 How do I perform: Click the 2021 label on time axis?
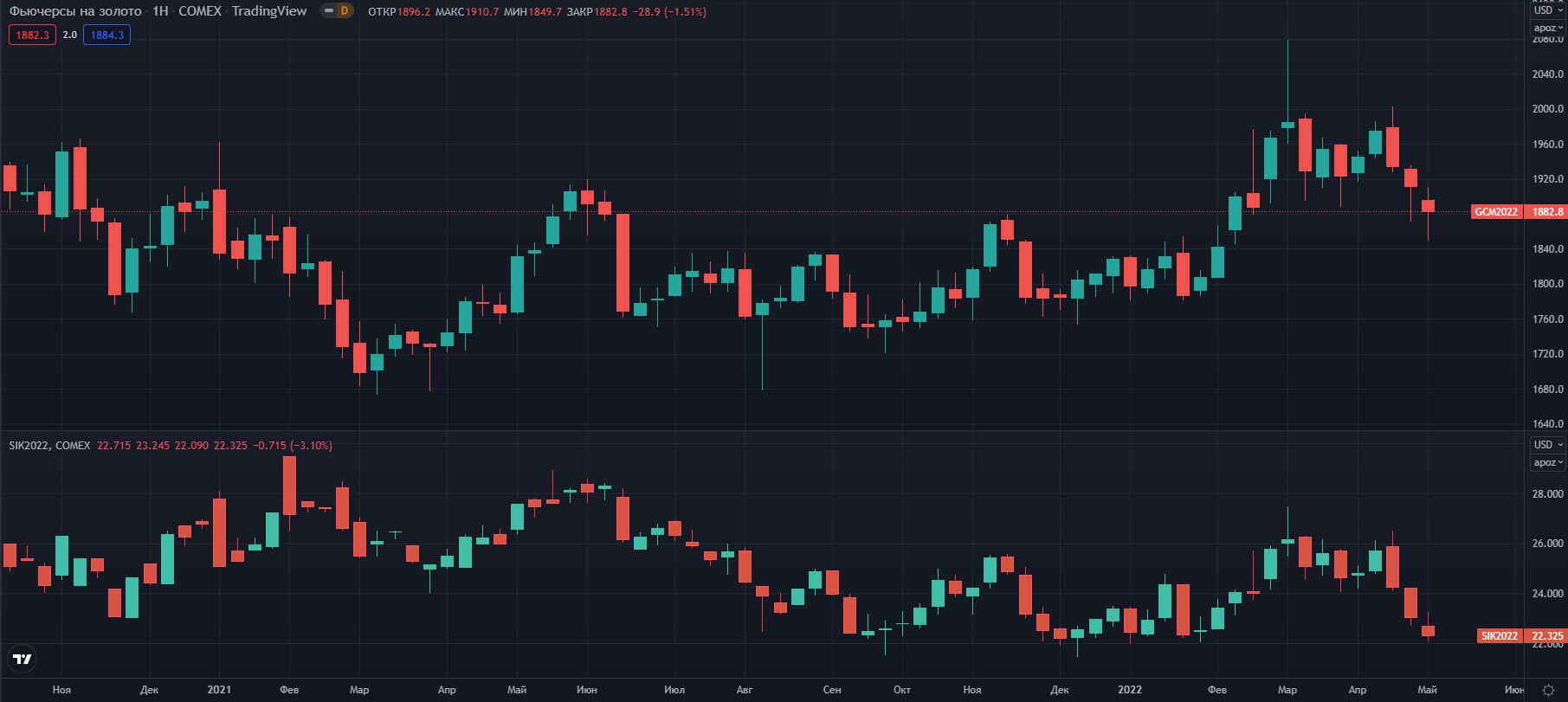(219, 690)
